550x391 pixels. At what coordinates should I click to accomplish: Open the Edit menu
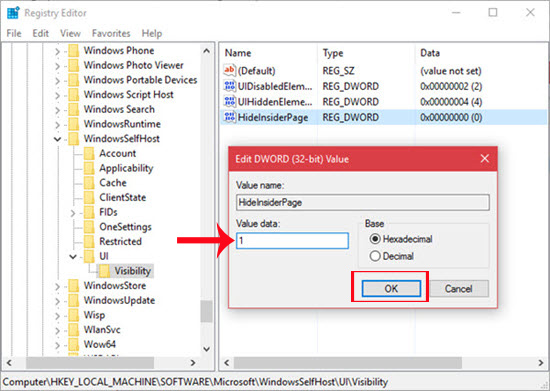coord(41,33)
